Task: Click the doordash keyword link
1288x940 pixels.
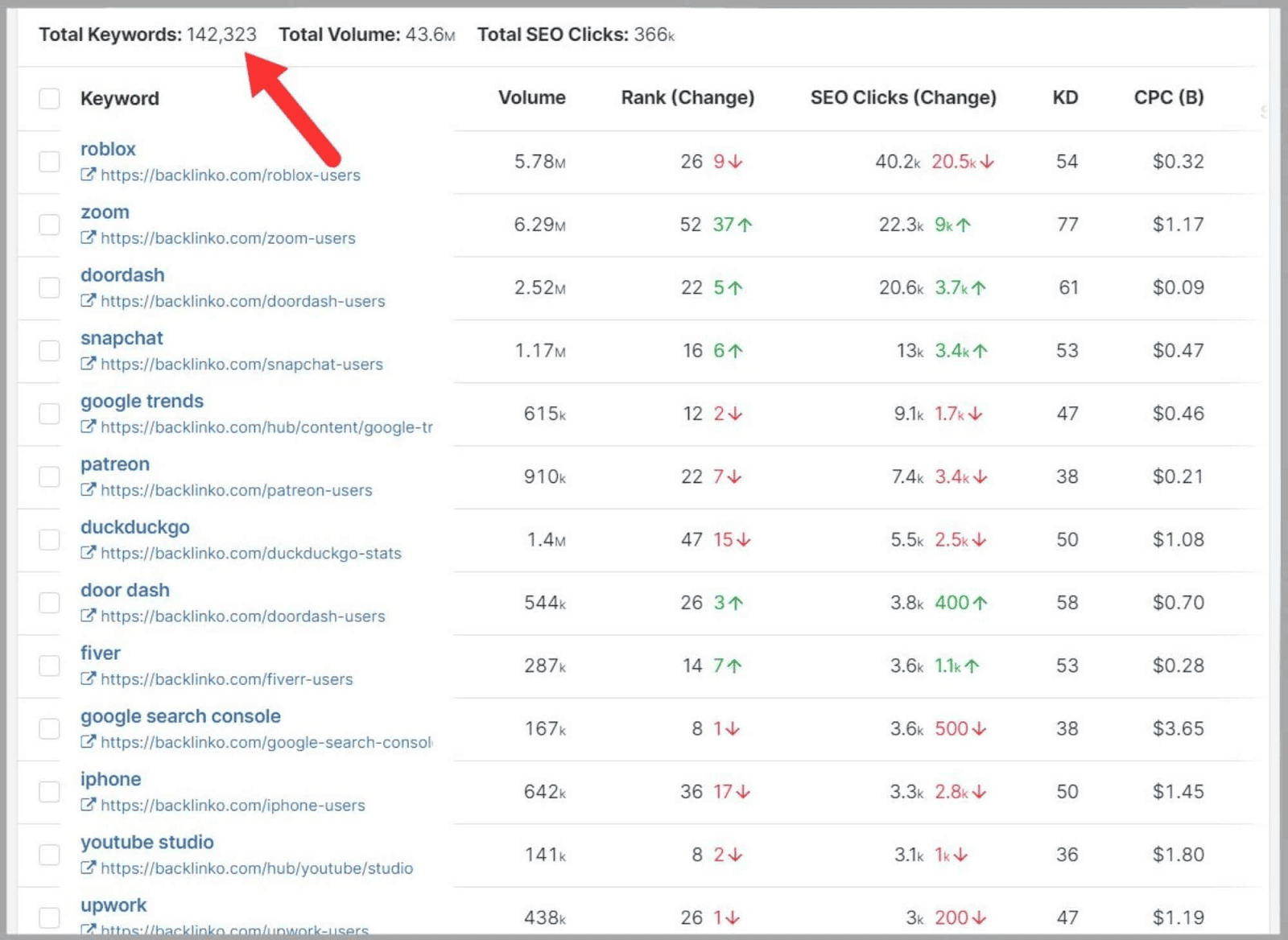Action: 122,274
